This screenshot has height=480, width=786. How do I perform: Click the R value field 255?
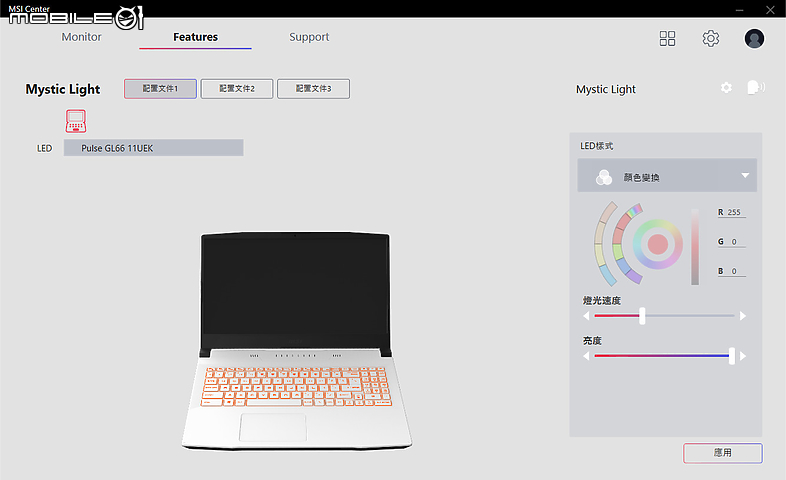click(x=734, y=212)
